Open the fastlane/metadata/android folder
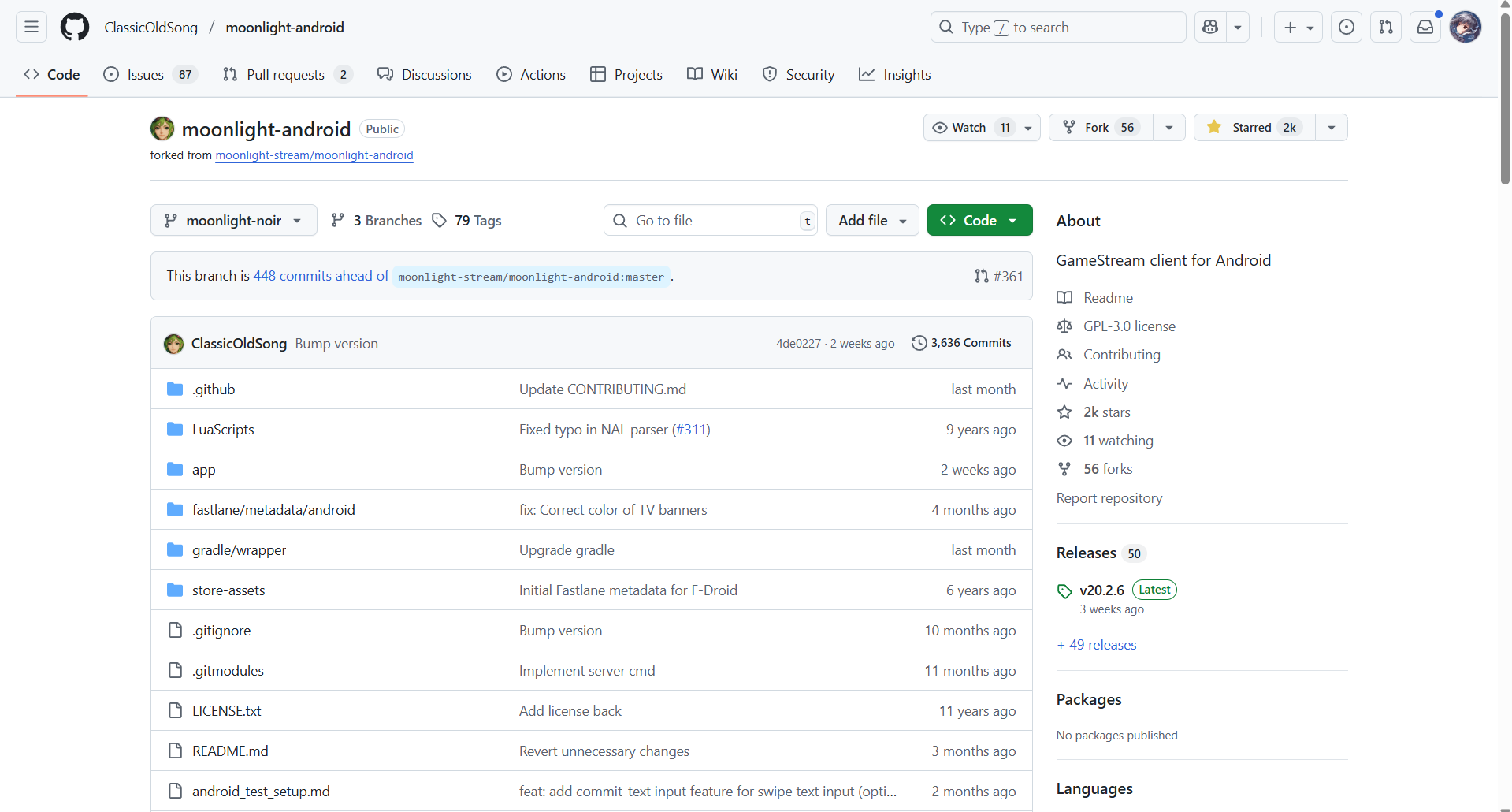The image size is (1512, 812). [x=273, y=510]
